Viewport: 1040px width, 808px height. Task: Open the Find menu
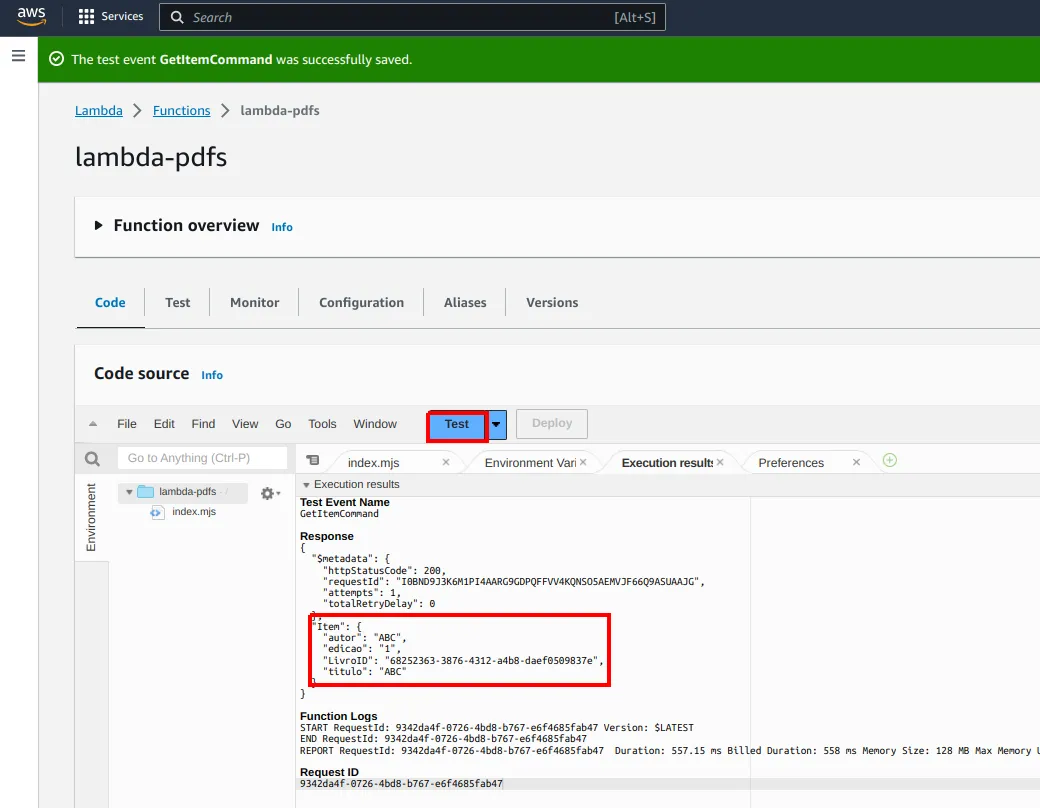(203, 424)
